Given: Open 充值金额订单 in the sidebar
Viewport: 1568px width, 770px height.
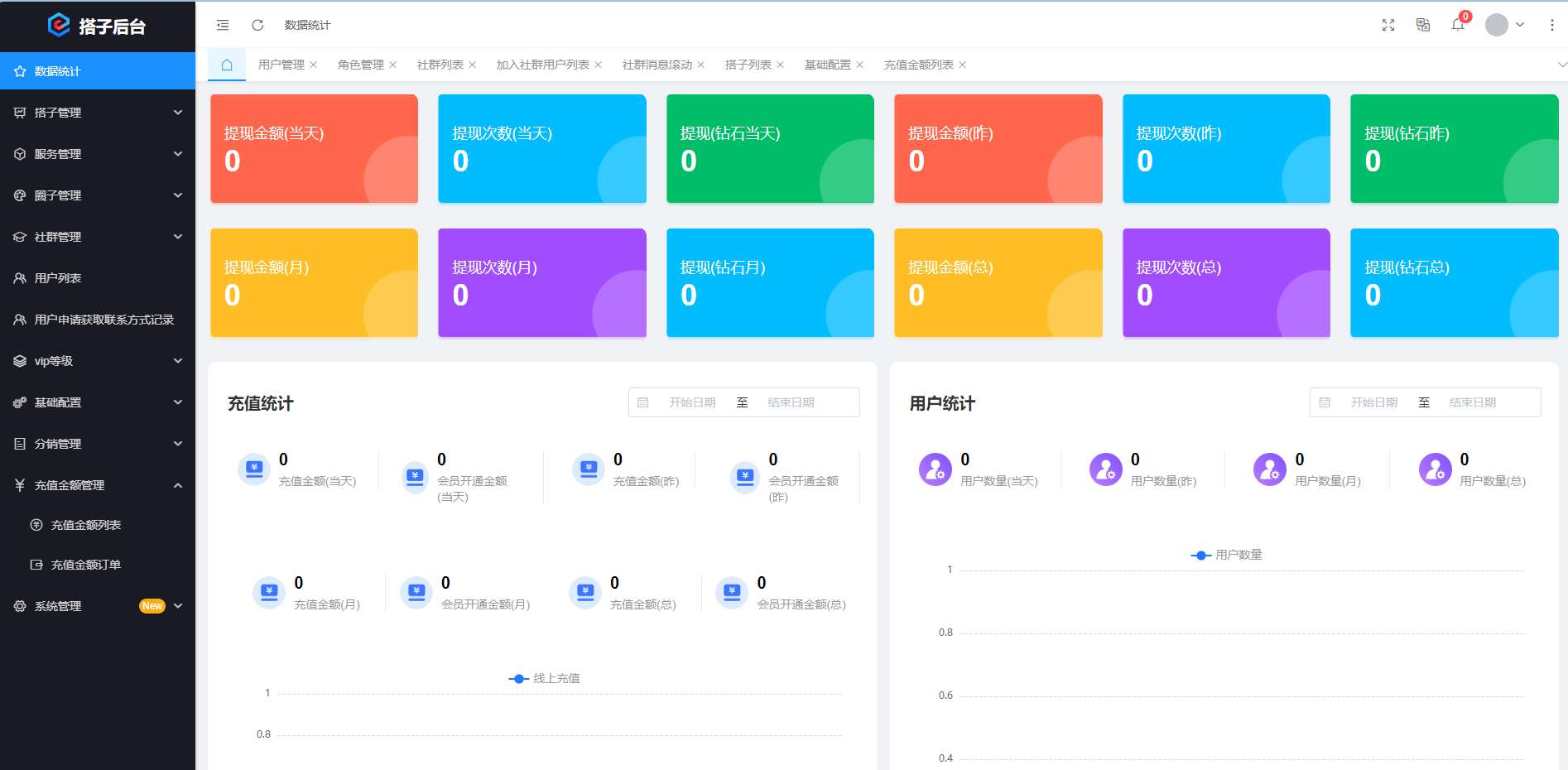Looking at the screenshot, I should pos(86,565).
